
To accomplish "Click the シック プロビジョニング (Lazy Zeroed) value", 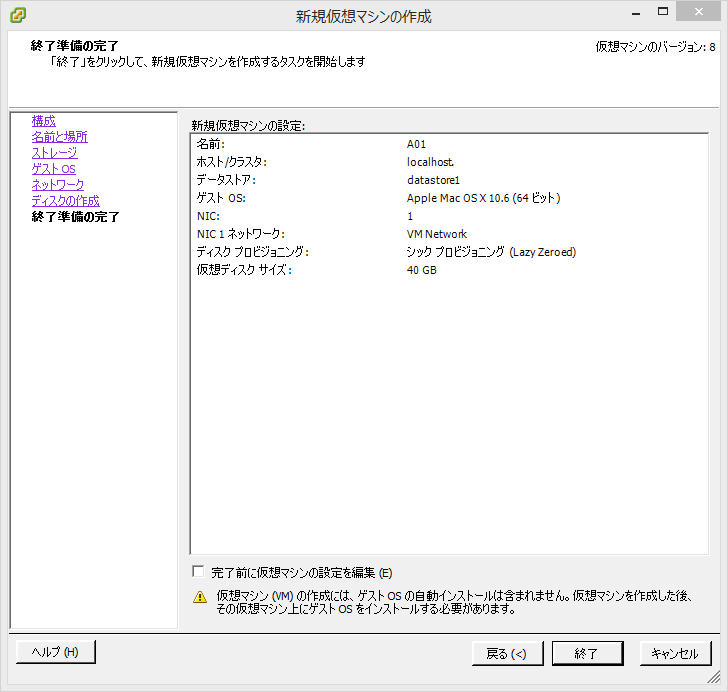I will [491, 252].
